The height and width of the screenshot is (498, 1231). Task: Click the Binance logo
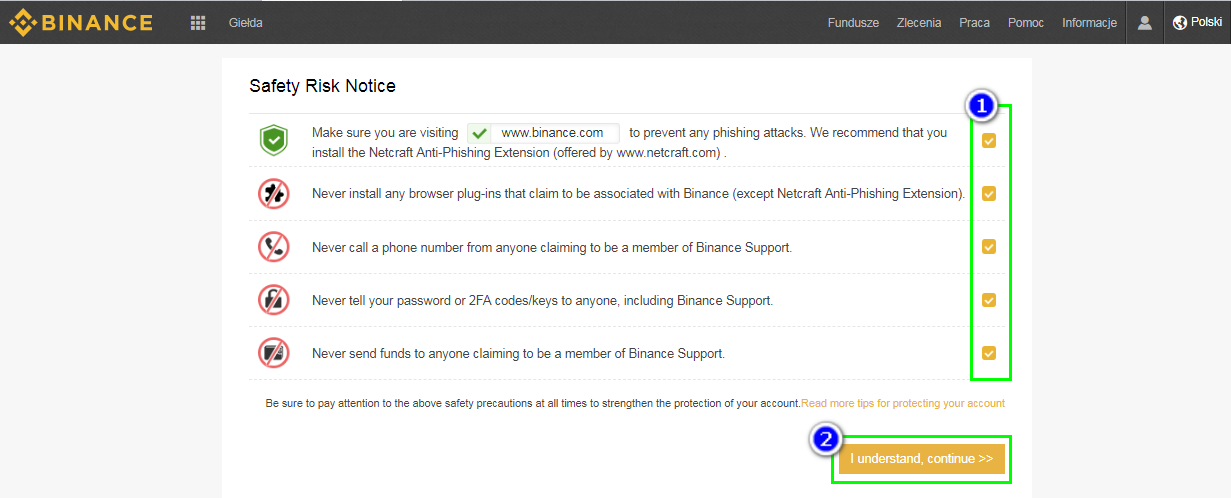[x=81, y=22]
